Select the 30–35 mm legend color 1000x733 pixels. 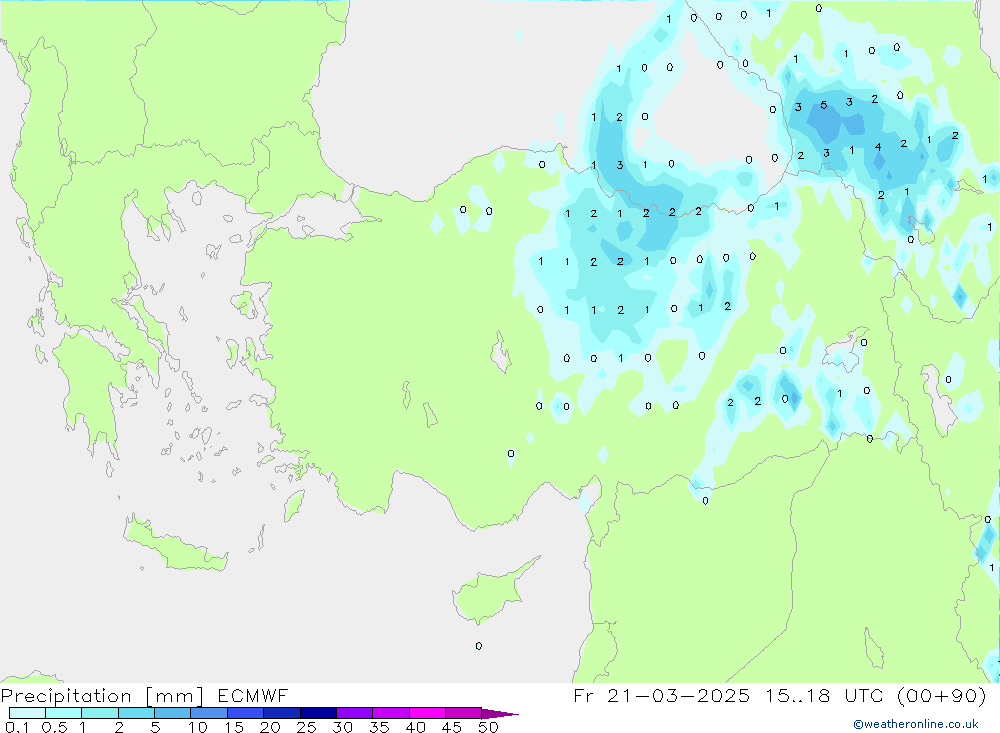[x=354, y=713]
